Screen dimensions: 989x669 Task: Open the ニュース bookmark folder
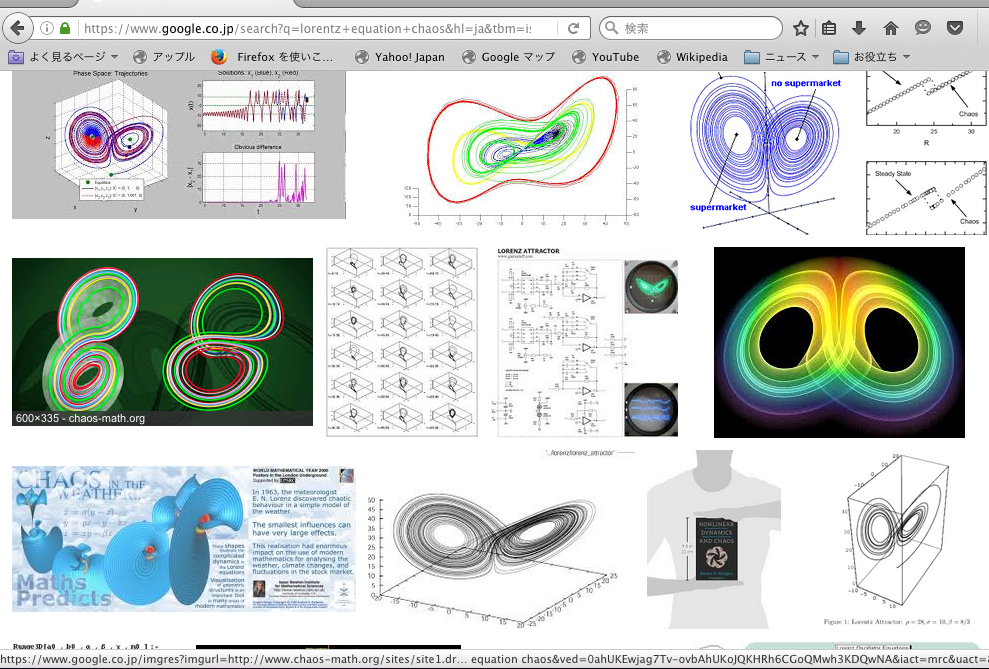[781, 57]
